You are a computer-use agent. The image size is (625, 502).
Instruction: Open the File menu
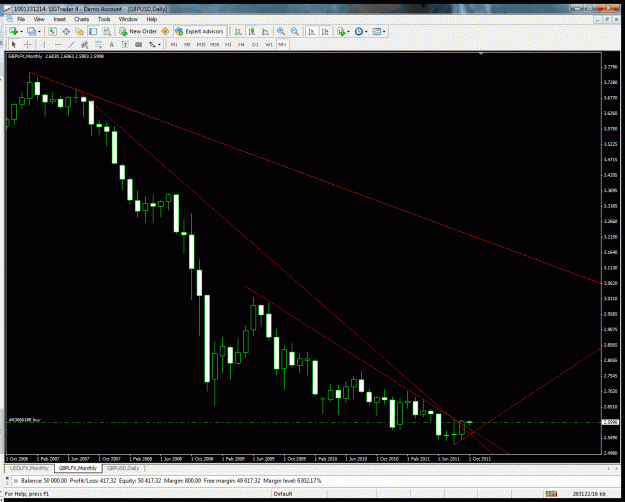click(x=21, y=19)
